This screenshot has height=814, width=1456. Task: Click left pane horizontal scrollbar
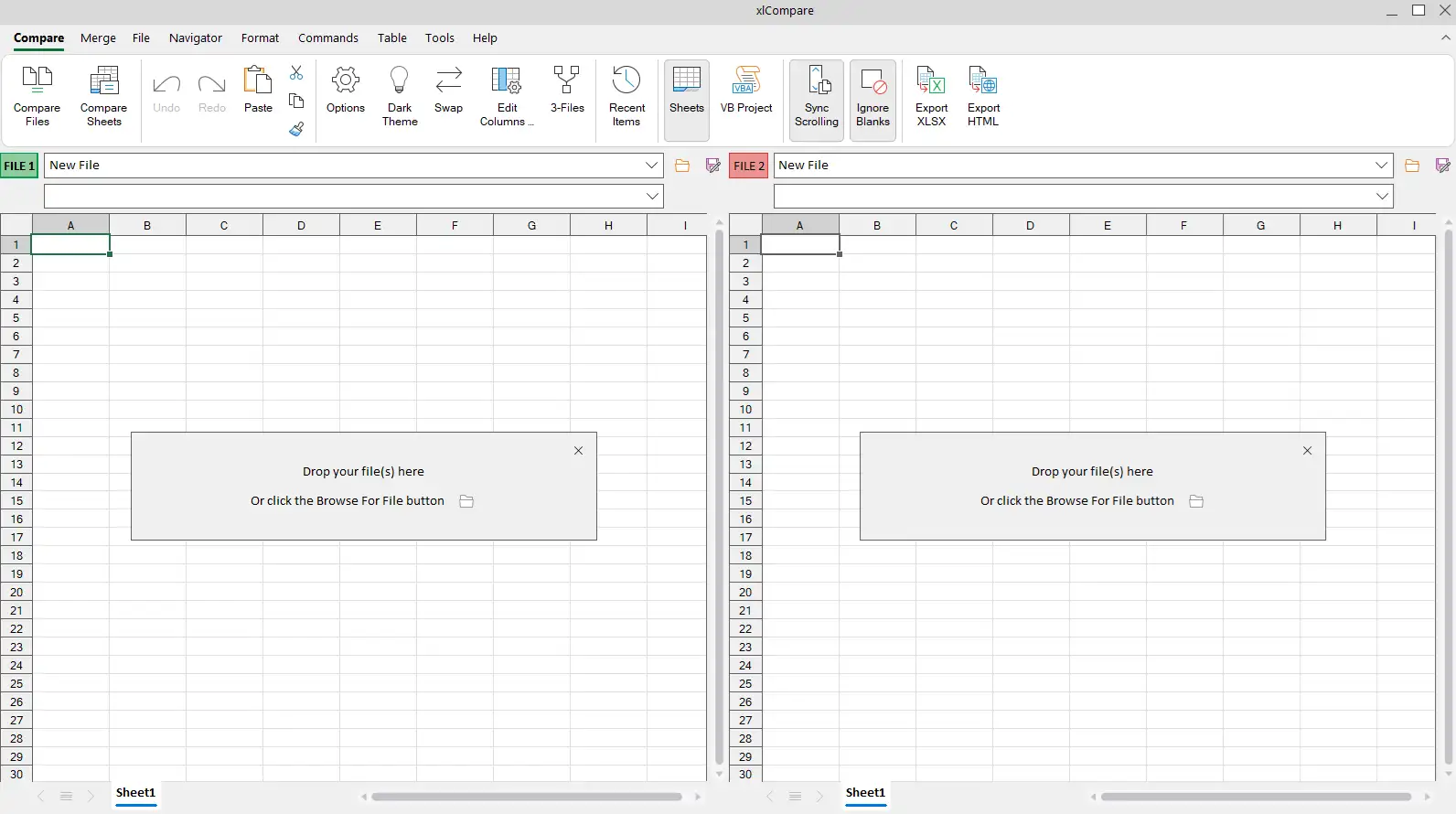[x=528, y=797]
